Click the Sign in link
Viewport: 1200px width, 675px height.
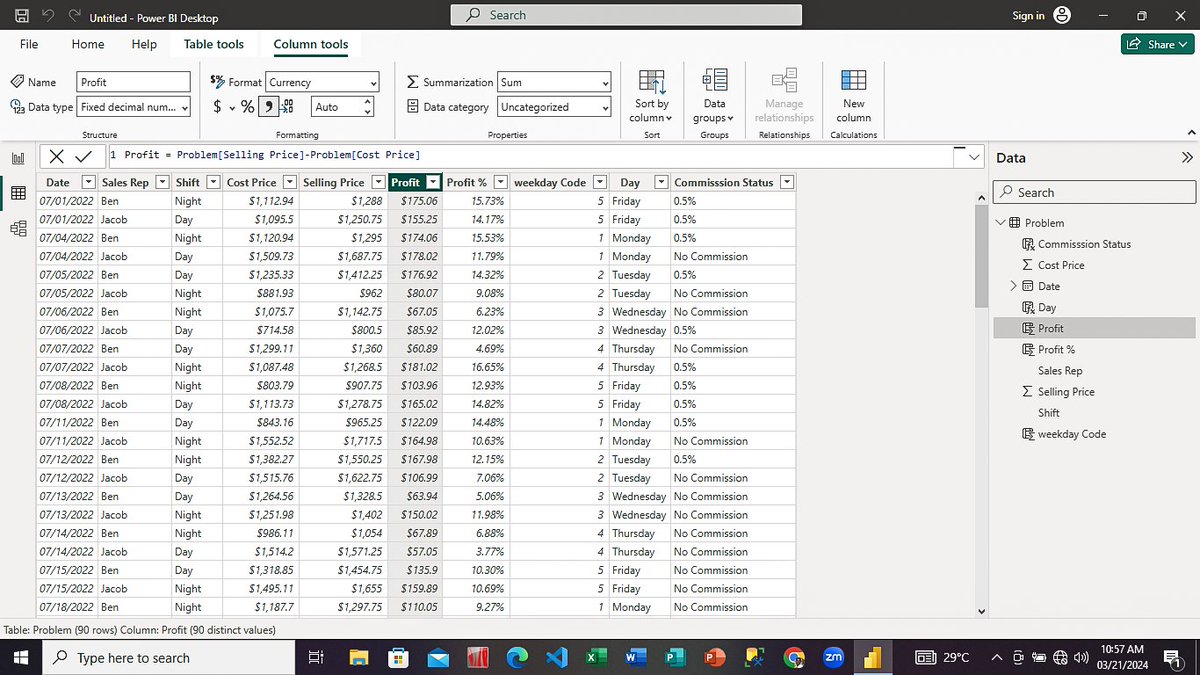(1028, 15)
